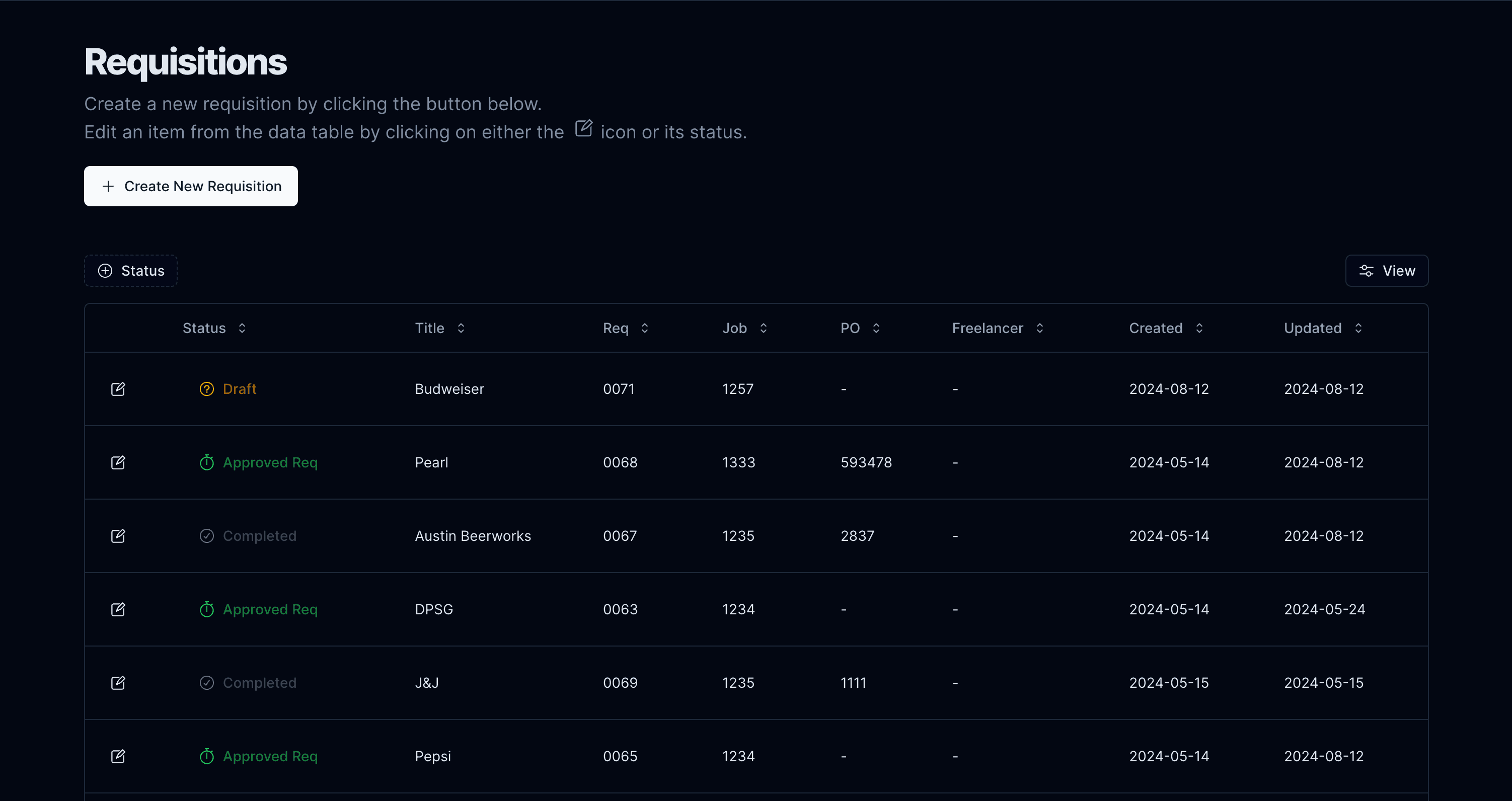Click edit icon for Austin Beerworks row

[118, 536]
